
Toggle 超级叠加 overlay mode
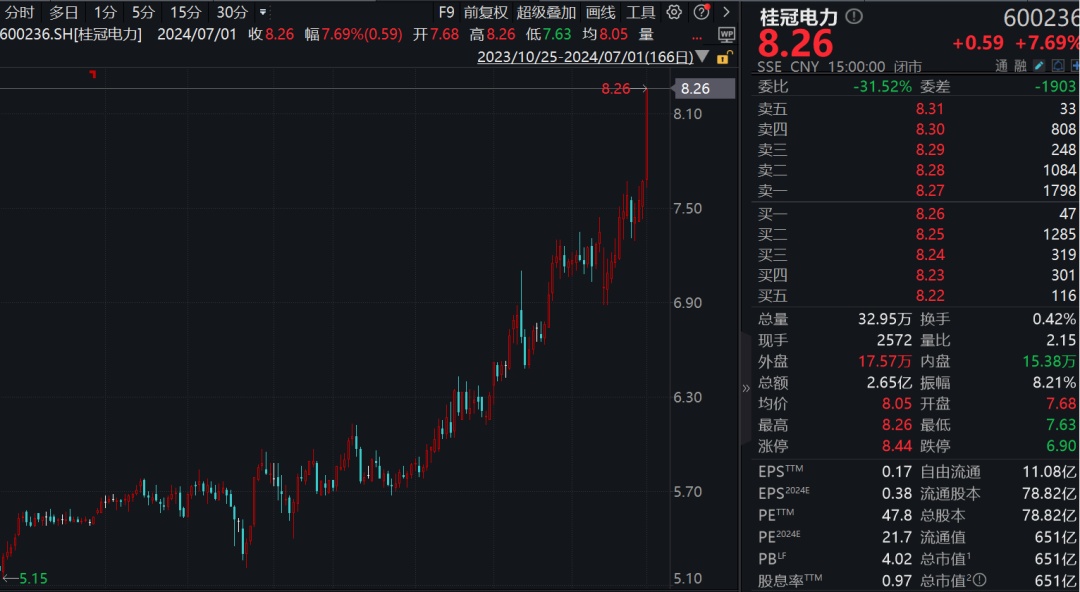point(546,13)
